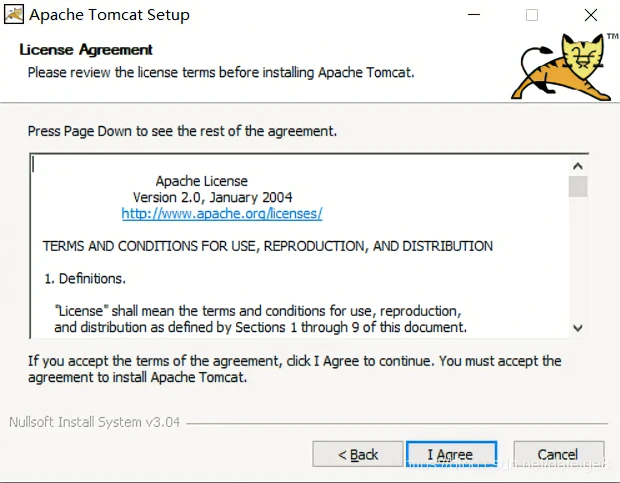
Task: Minimize the Apache Tomcat Setup window
Action: (x=472, y=15)
